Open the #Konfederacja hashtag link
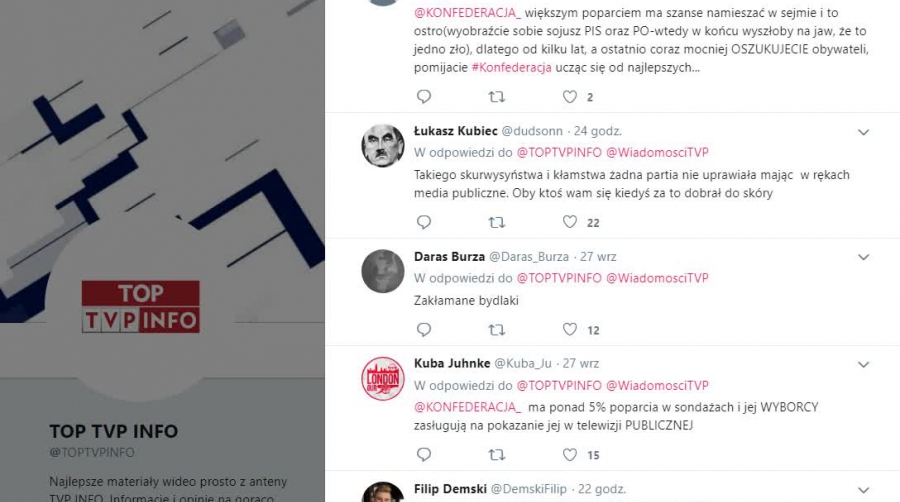Screen dimensions: 900x502 511,67
